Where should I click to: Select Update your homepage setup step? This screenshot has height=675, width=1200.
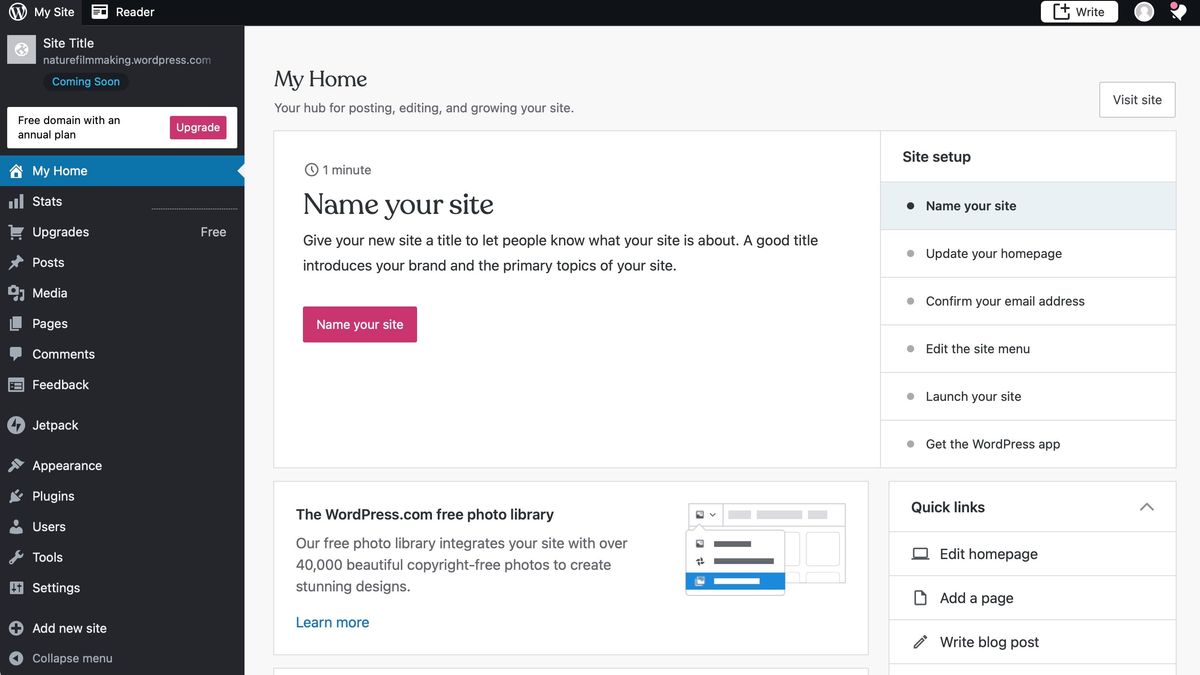pyautogui.click(x=993, y=253)
